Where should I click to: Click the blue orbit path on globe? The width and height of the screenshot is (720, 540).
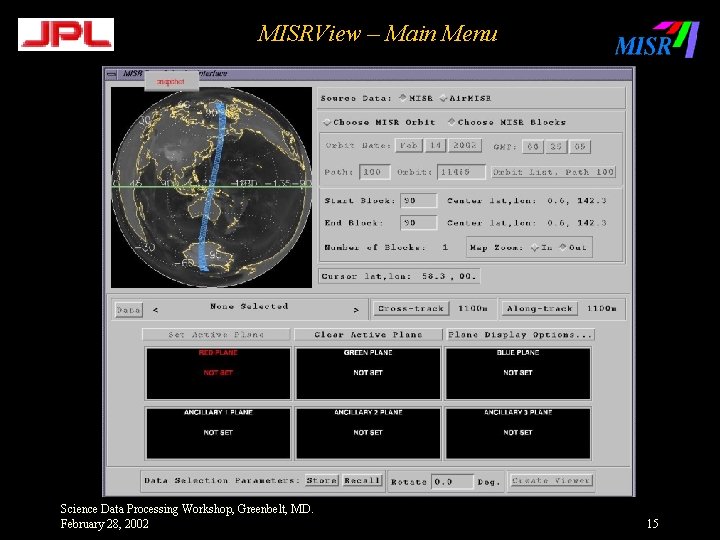[x=212, y=186]
